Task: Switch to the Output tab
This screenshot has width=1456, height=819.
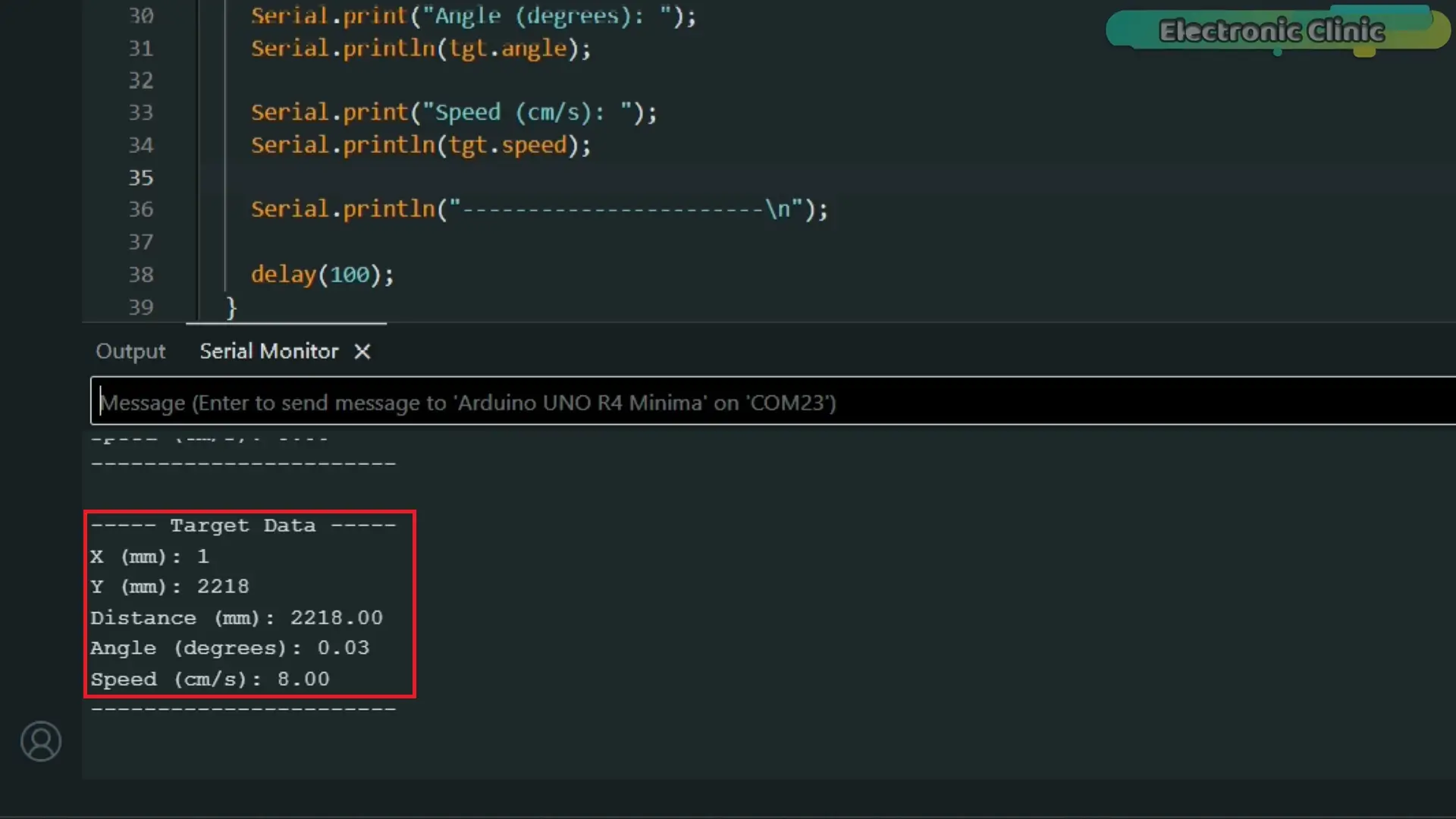Action: point(130,351)
